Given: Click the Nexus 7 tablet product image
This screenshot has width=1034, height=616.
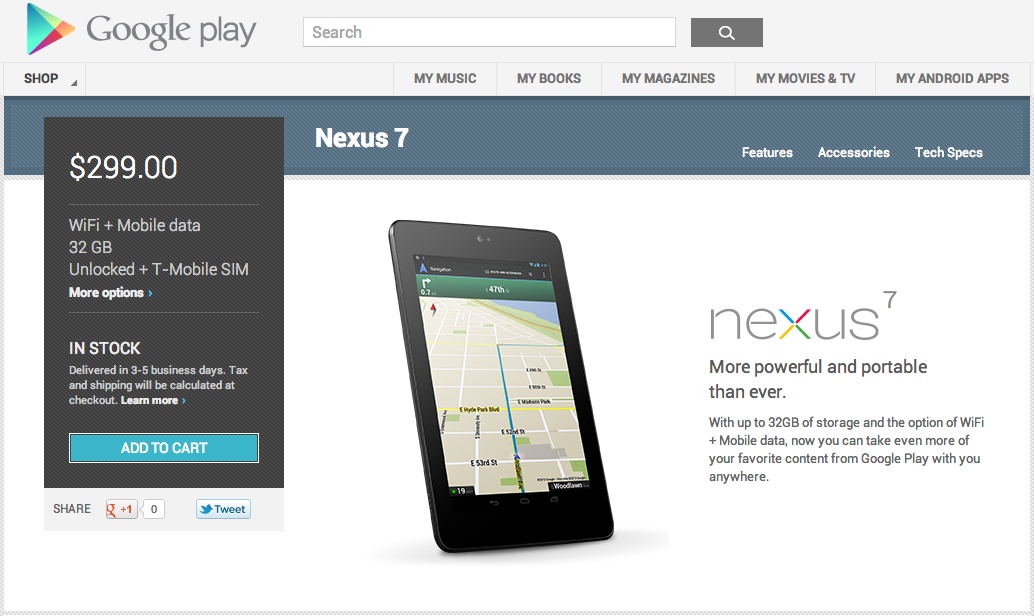Looking at the screenshot, I should (501, 386).
